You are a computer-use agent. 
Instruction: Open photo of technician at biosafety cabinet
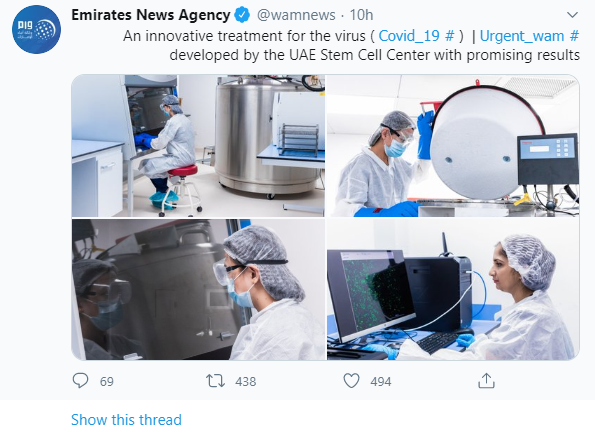click(x=198, y=146)
